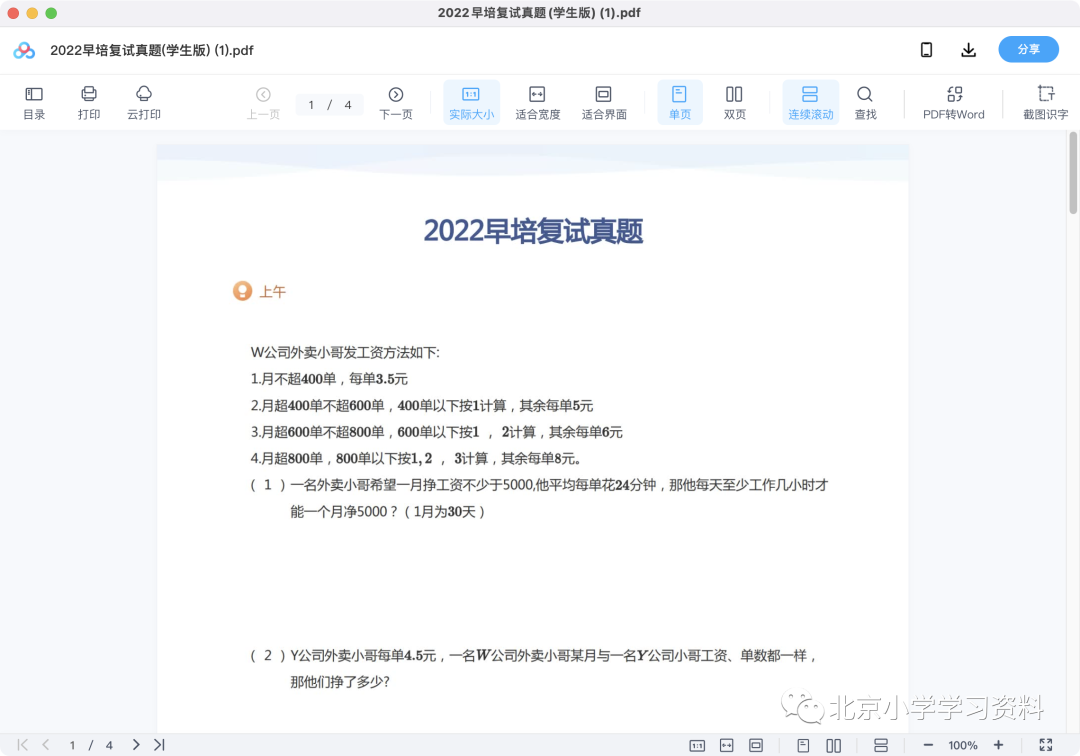The height and width of the screenshot is (756, 1080).
Task: Select 实际大小 actual size view
Action: [471, 103]
